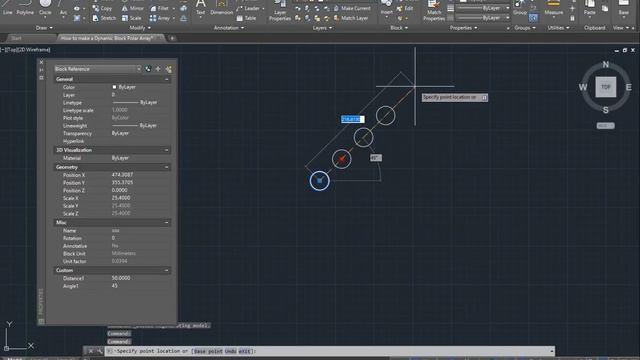Click the E compass direction on ViewCube
The height and width of the screenshot is (360, 640).
(629, 87)
